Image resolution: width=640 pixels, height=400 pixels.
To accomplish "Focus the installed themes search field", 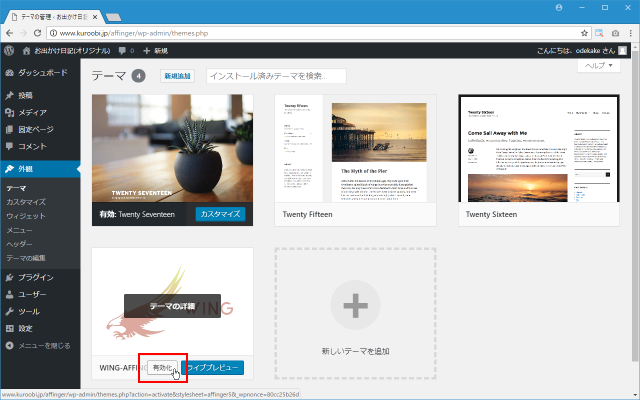I will (x=276, y=76).
